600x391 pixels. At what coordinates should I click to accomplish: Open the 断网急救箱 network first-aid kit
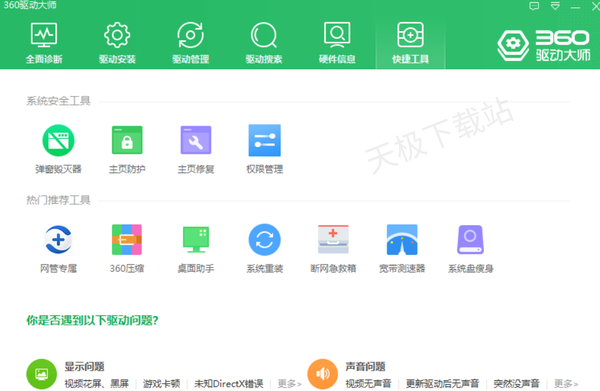pyautogui.click(x=333, y=249)
